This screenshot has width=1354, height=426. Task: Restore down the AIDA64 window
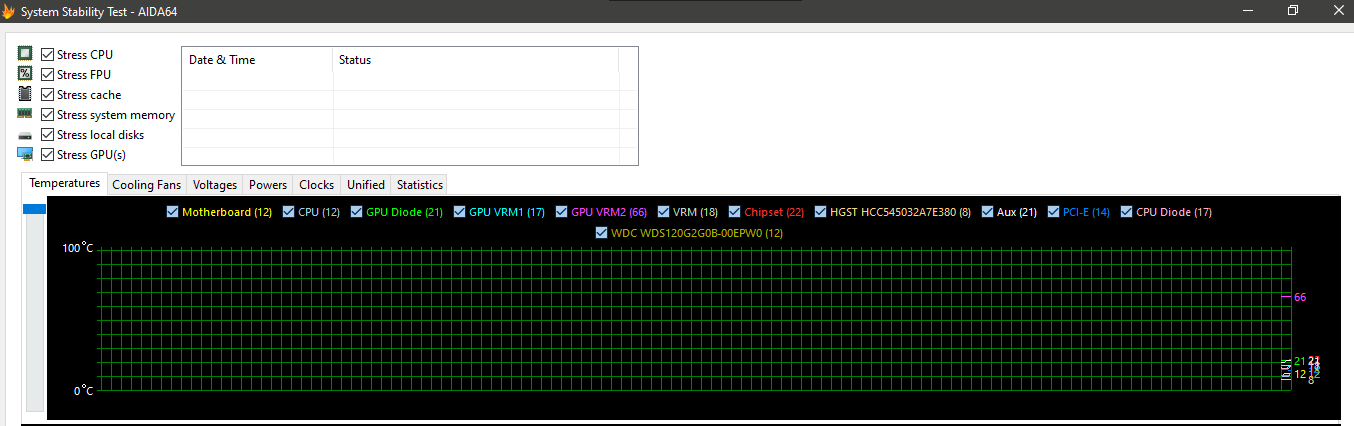point(1293,10)
